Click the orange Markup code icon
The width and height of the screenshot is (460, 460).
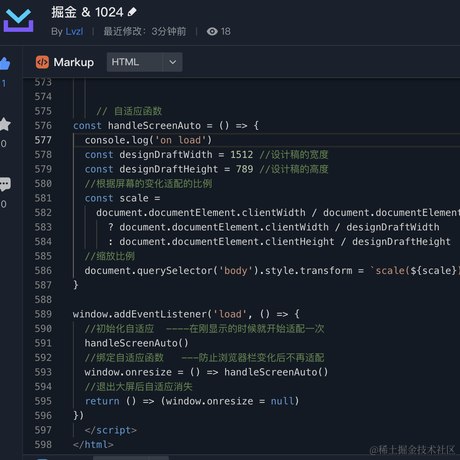click(x=42, y=62)
